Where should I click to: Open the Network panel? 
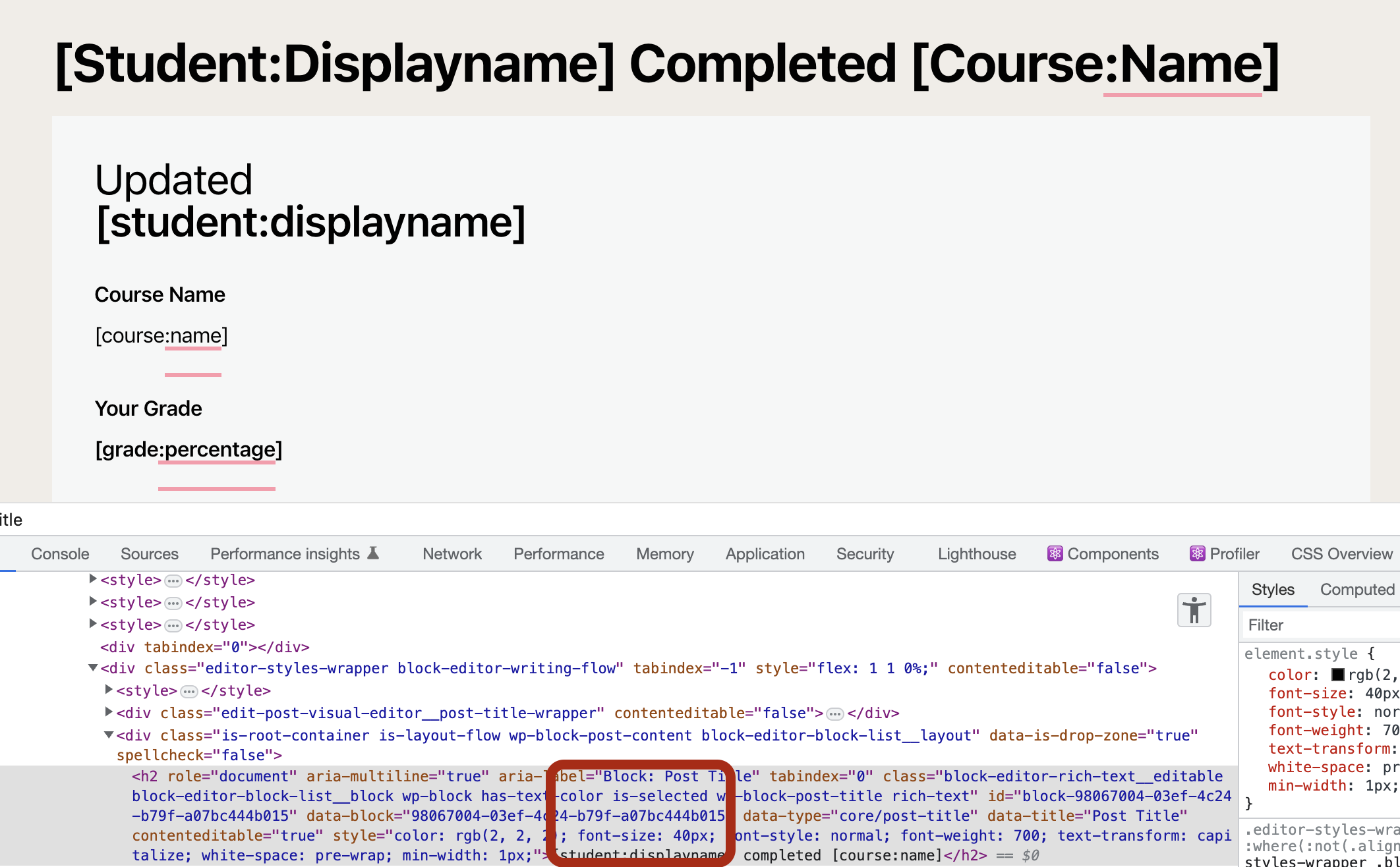(452, 553)
